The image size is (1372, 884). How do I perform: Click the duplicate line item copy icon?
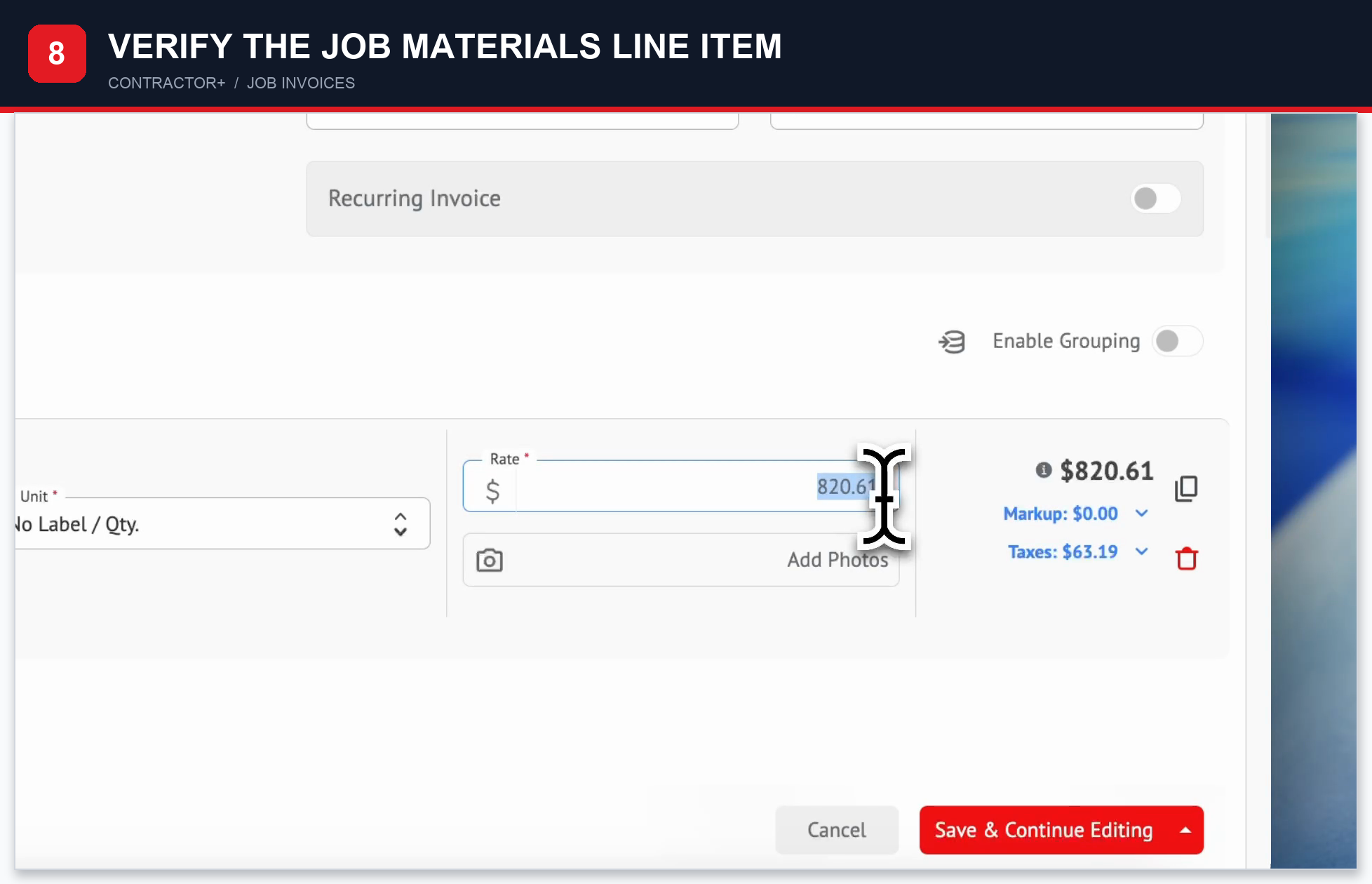click(1186, 488)
